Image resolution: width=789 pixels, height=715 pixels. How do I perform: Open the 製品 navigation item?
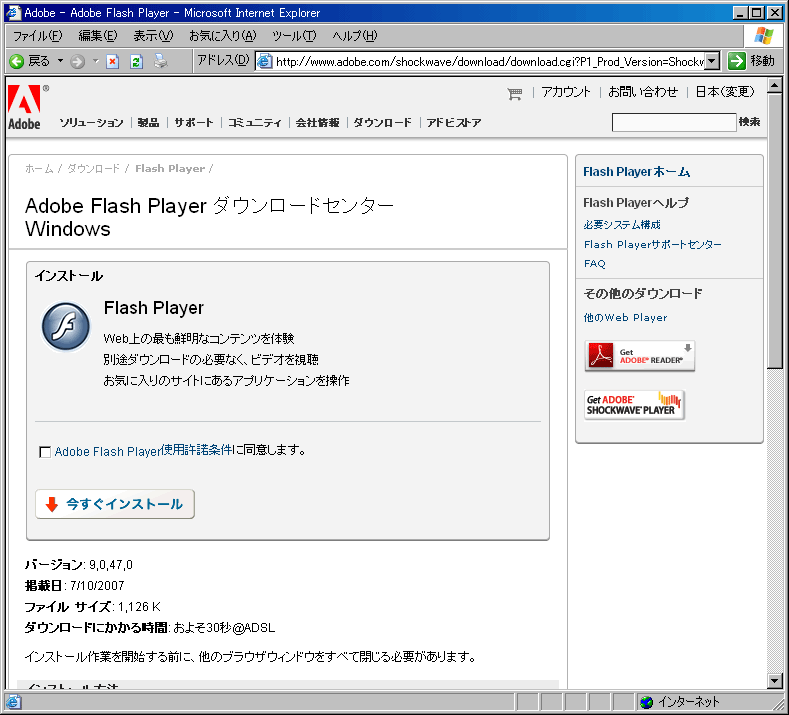point(148,123)
